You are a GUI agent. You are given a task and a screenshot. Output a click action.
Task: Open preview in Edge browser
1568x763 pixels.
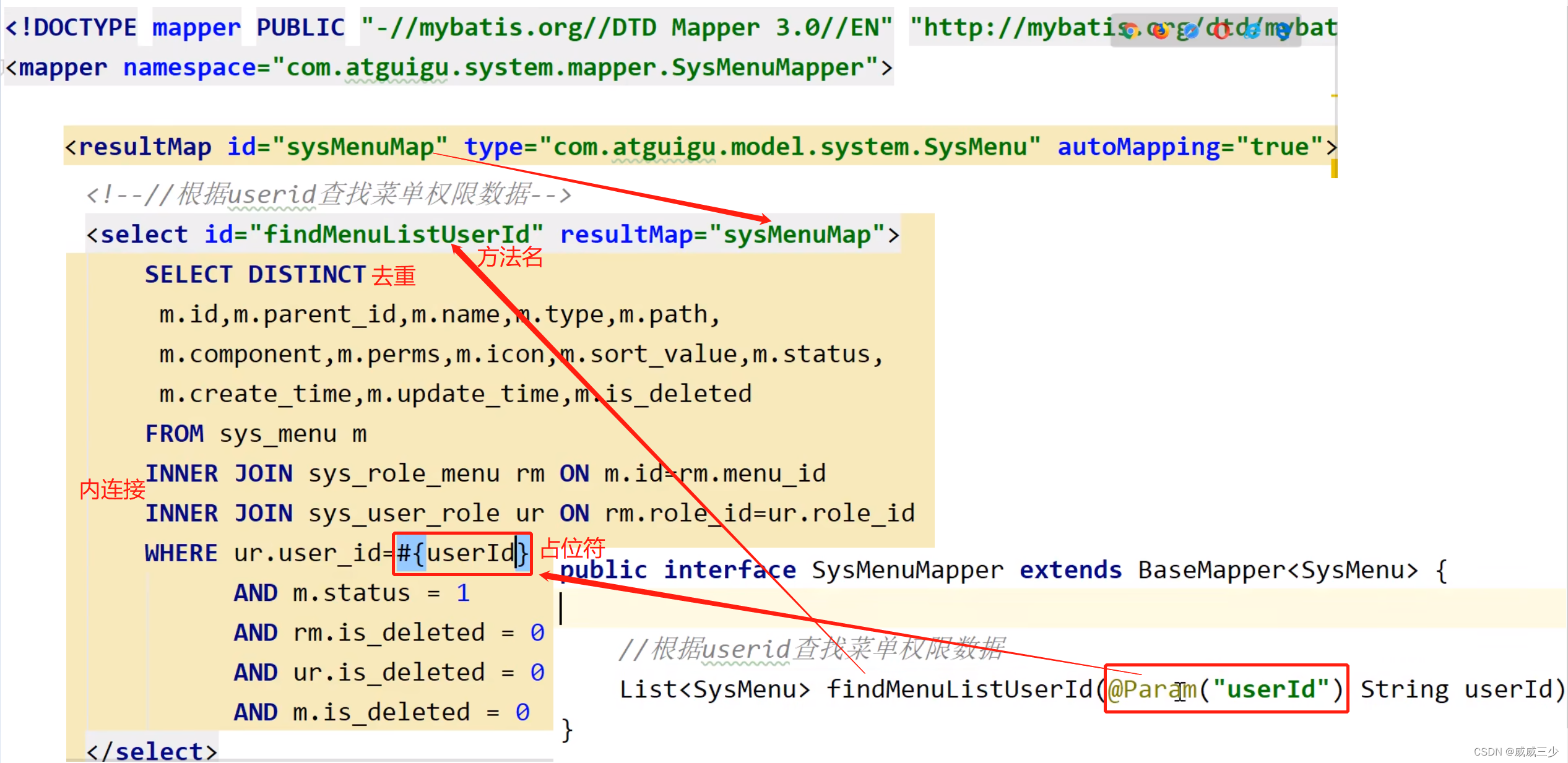click(x=1282, y=30)
